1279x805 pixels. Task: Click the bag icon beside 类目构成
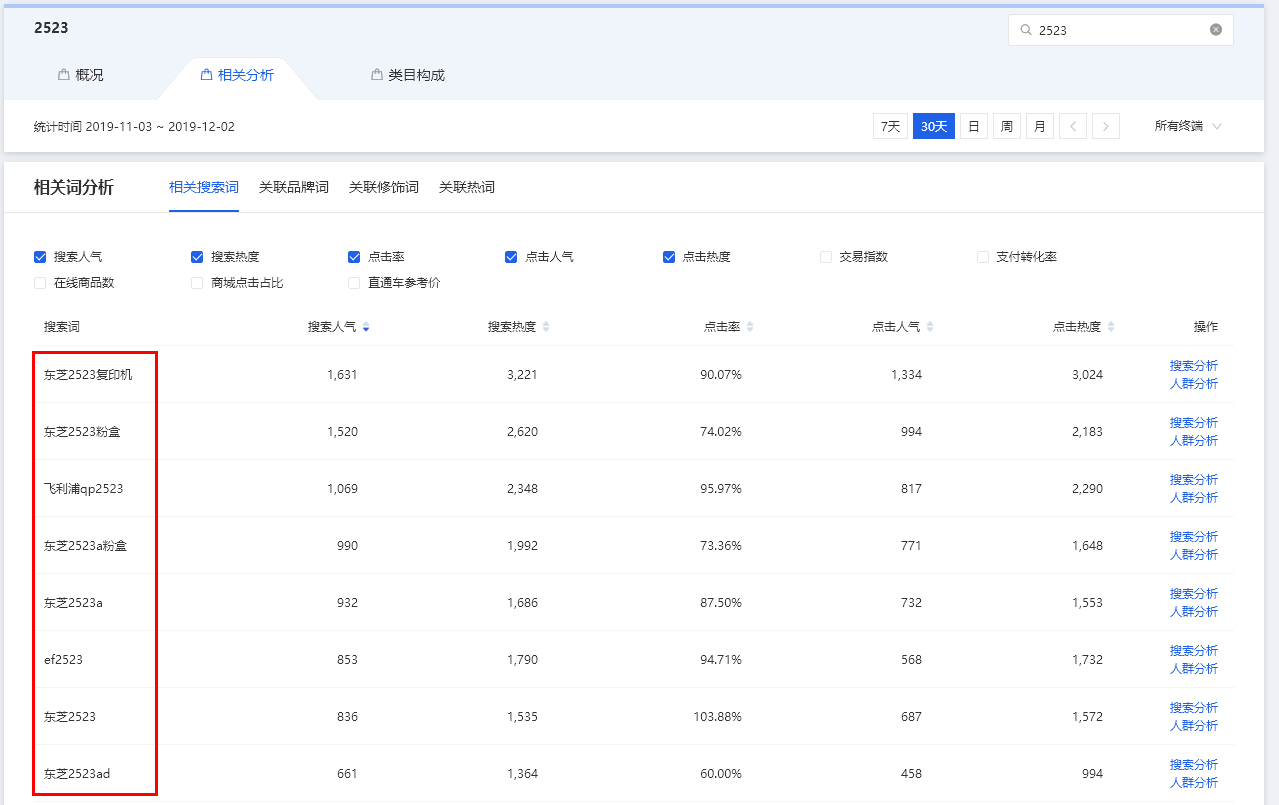coord(377,75)
